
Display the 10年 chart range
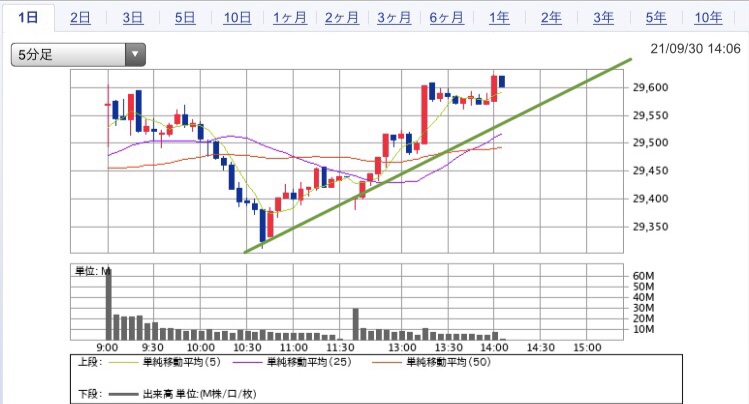tap(708, 18)
